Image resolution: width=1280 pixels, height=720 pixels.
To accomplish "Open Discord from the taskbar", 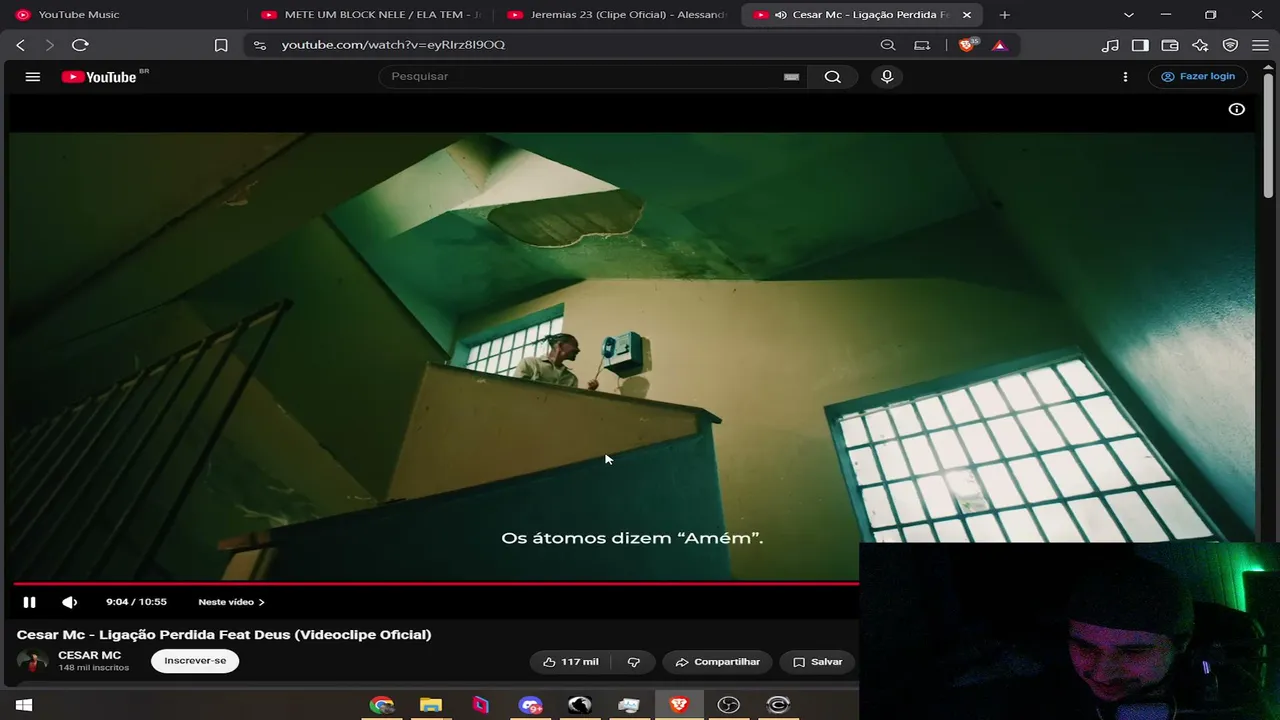I will 530,705.
